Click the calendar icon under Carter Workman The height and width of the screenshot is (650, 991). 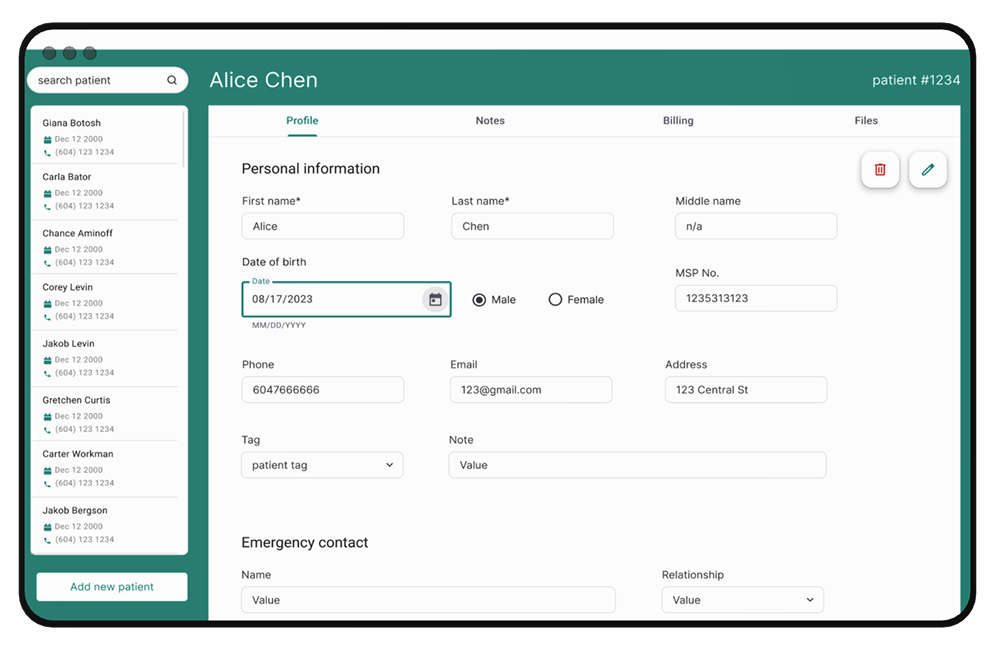point(47,470)
